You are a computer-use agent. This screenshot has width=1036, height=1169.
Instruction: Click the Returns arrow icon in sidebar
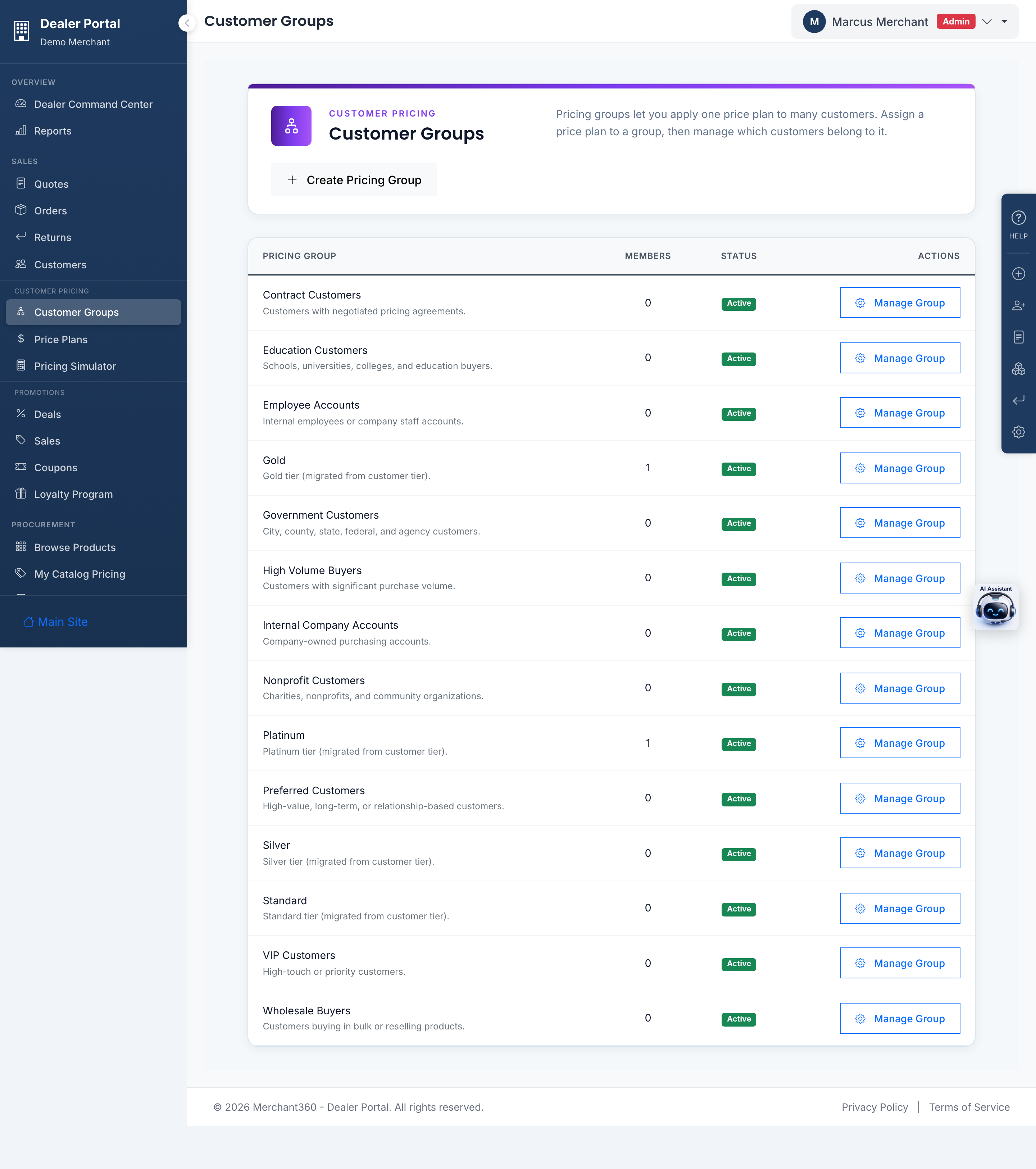21,236
